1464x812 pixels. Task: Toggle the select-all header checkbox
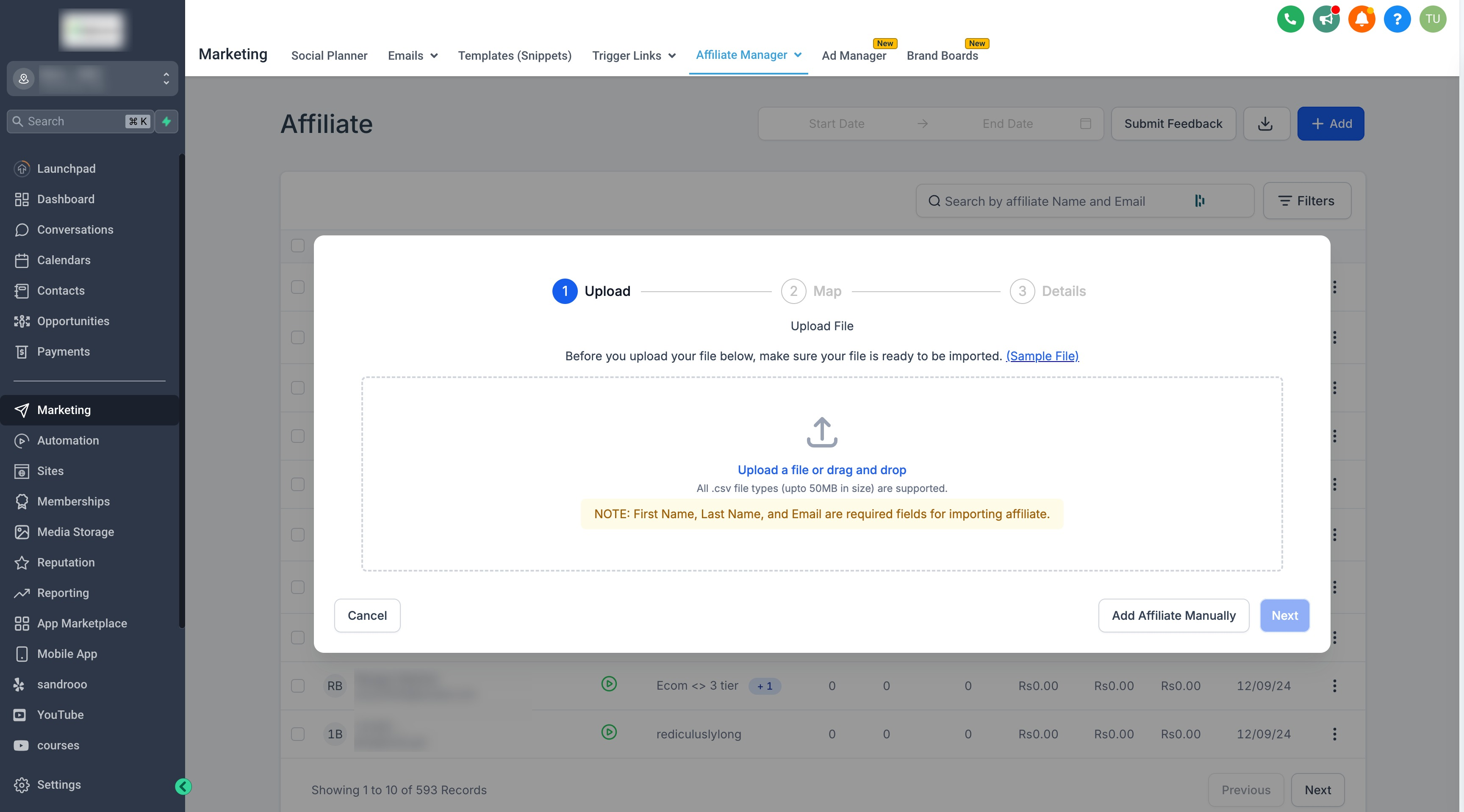pyautogui.click(x=298, y=246)
